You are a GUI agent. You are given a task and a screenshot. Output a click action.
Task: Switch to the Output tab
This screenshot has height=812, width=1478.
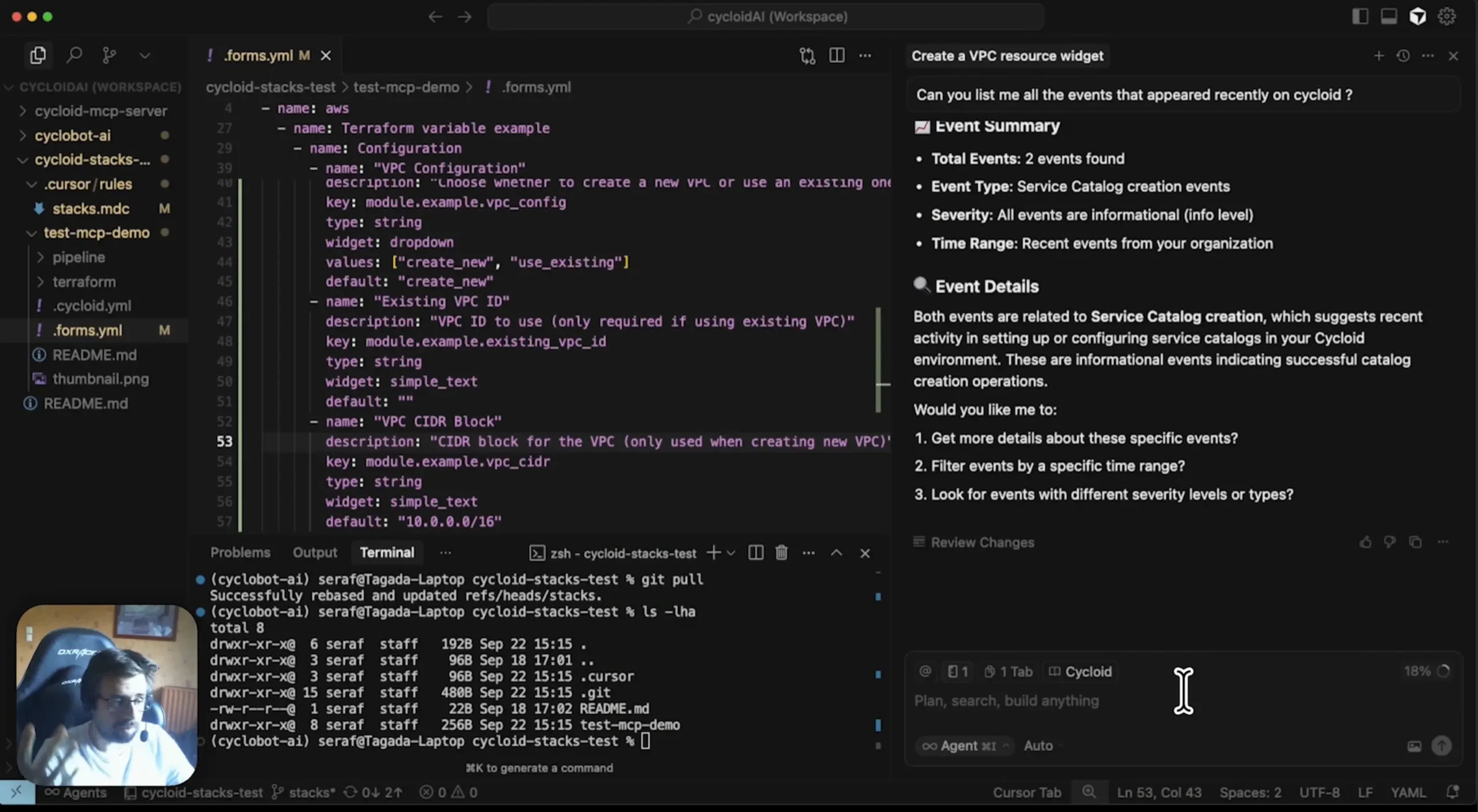tap(315, 552)
